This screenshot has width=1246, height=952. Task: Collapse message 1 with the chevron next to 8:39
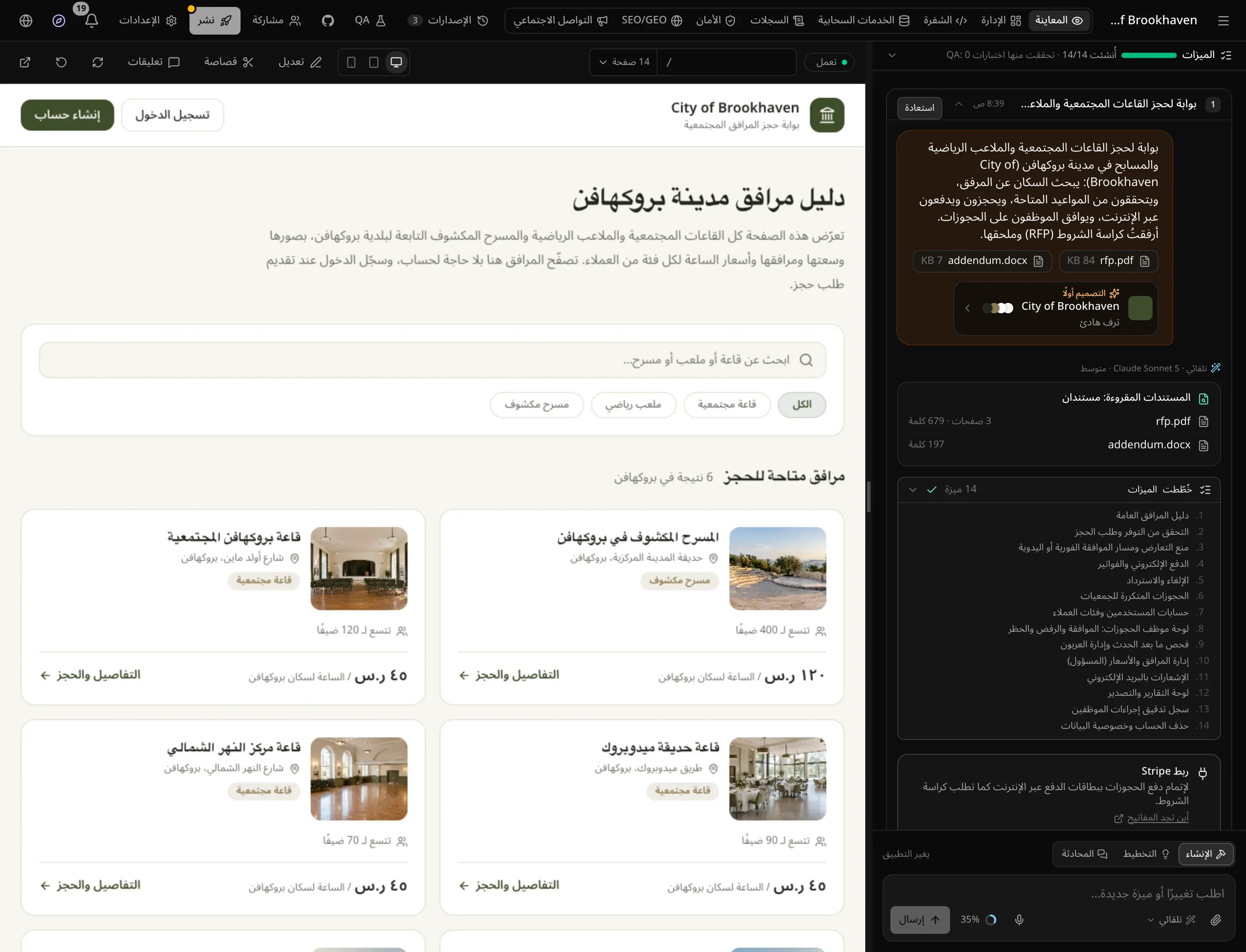pyautogui.click(x=958, y=104)
